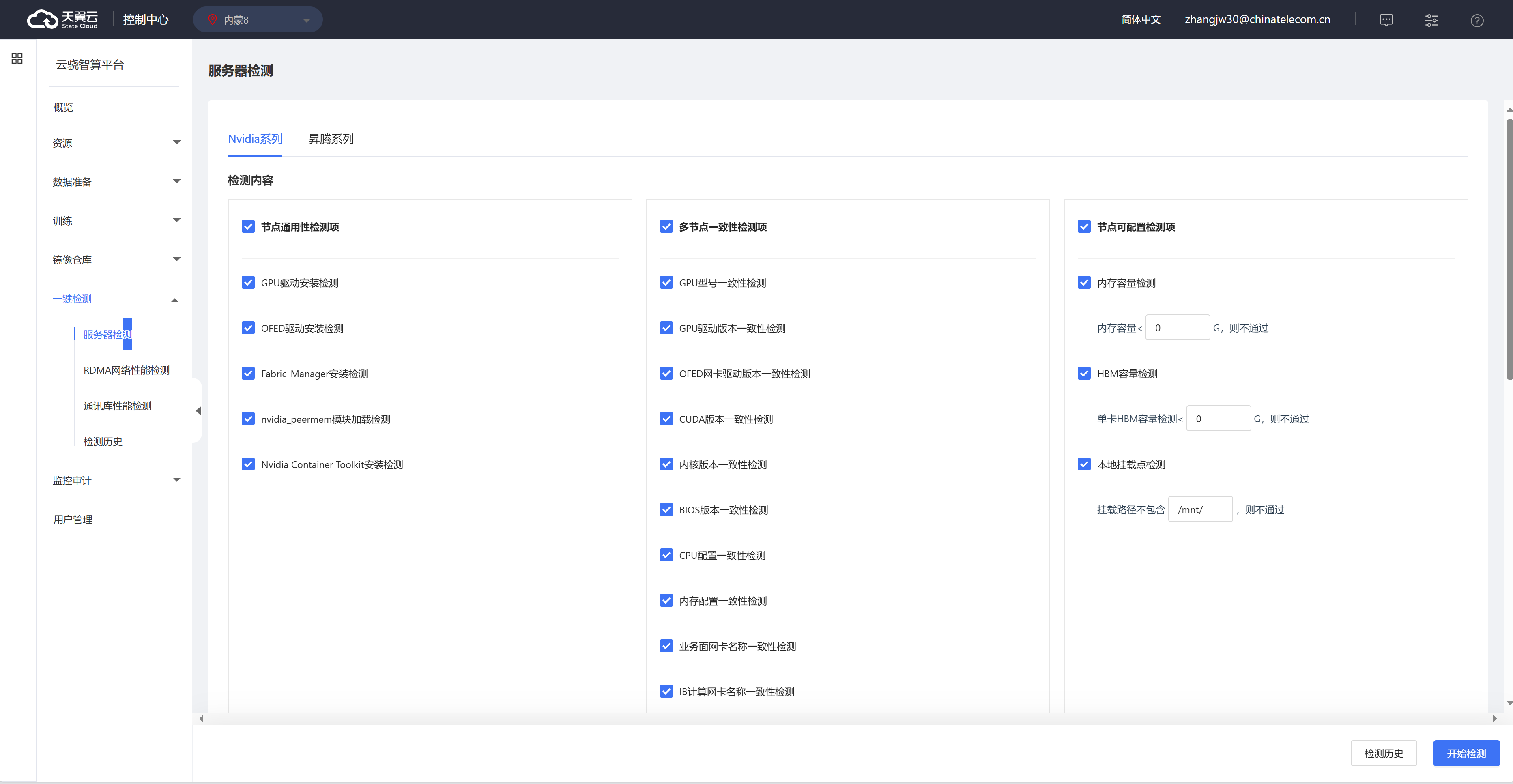Open 用户管理 in sidebar

click(x=73, y=519)
